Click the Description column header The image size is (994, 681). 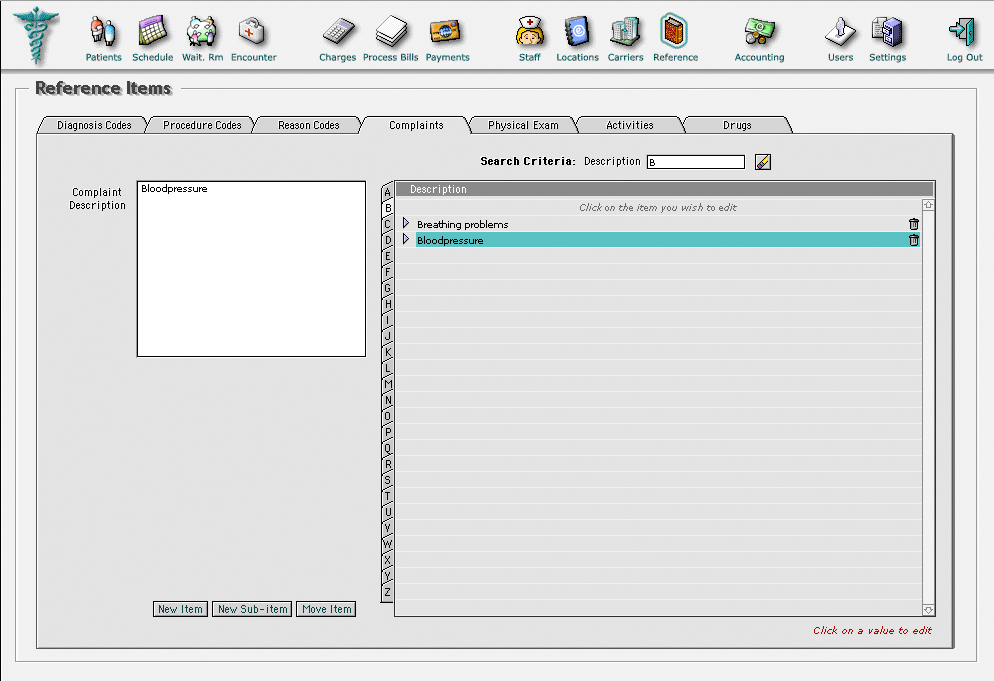pyautogui.click(x=664, y=189)
